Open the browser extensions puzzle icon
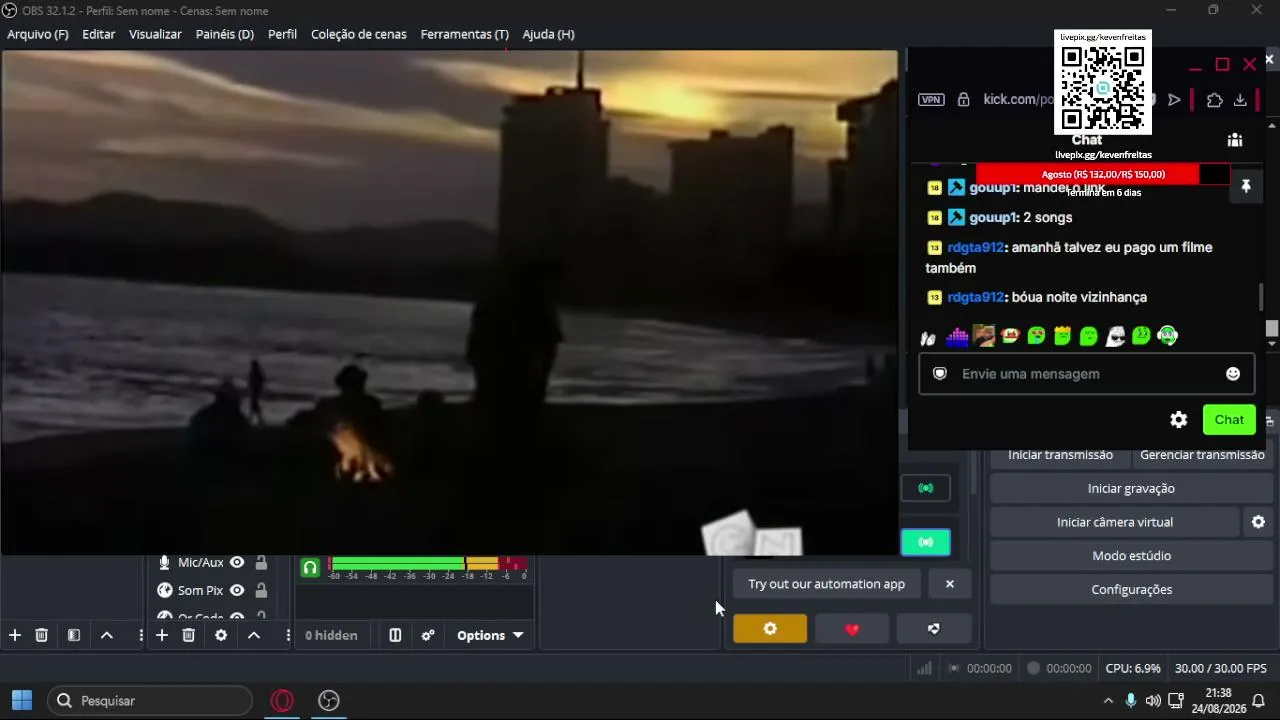Image resolution: width=1280 pixels, height=720 pixels. coord(1214,100)
